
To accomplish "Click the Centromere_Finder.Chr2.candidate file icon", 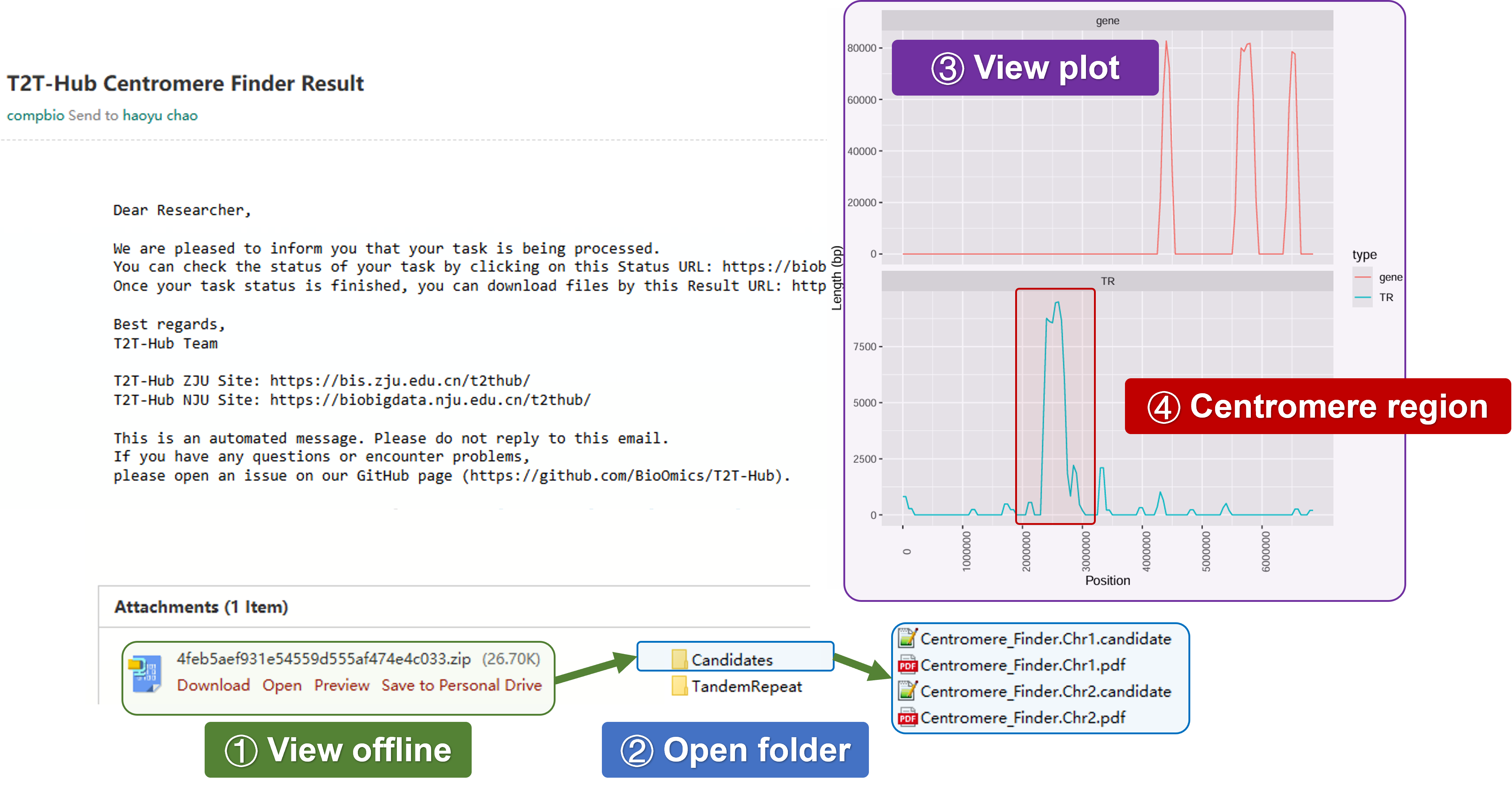I will tap(908, 691).
